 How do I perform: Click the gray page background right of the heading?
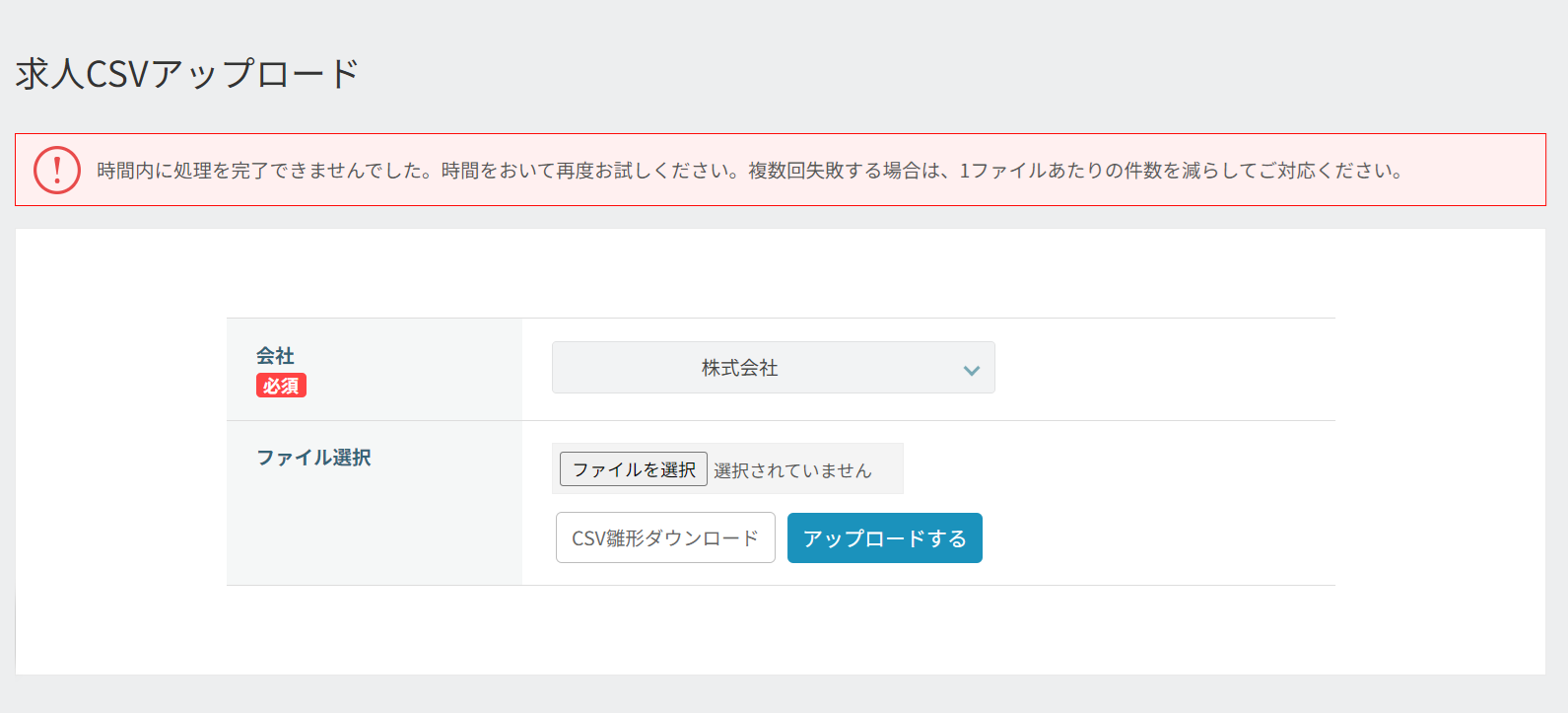(887, 74)
